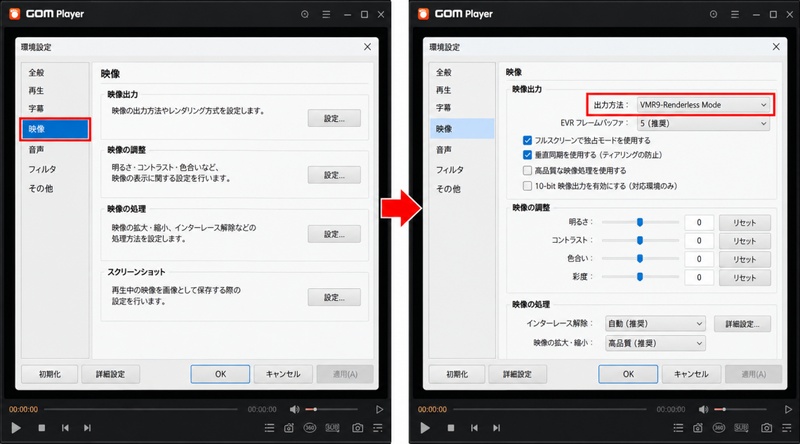
Task: Click 詳細設定... button next to インターレース解除
Action: point(742,324)
